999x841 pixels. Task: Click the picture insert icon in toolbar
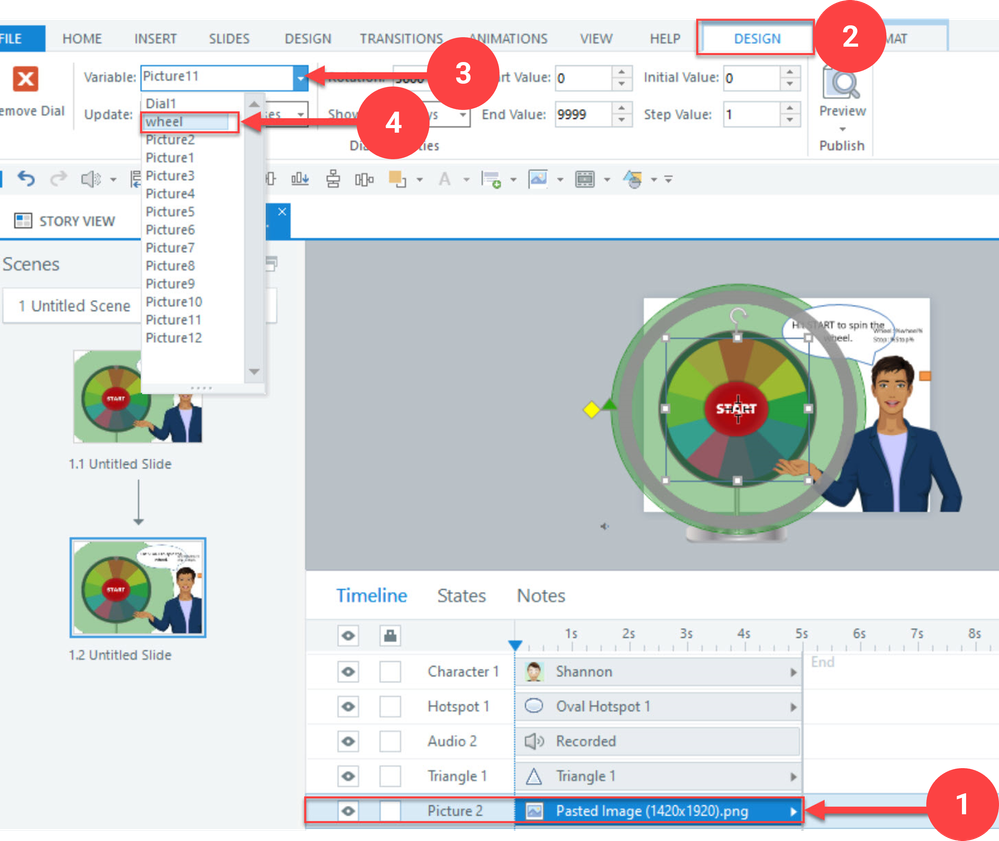pyautogui.click(x=538, y=179)
